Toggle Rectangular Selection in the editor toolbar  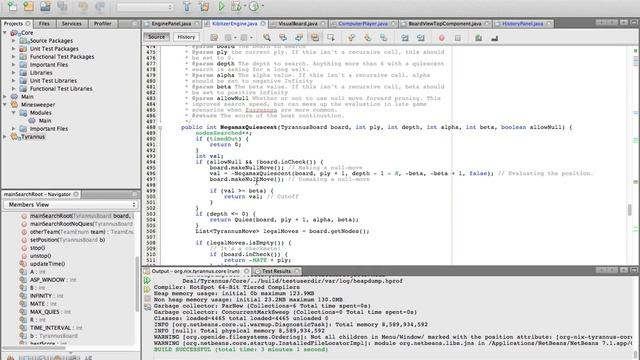tap(331, 38)
